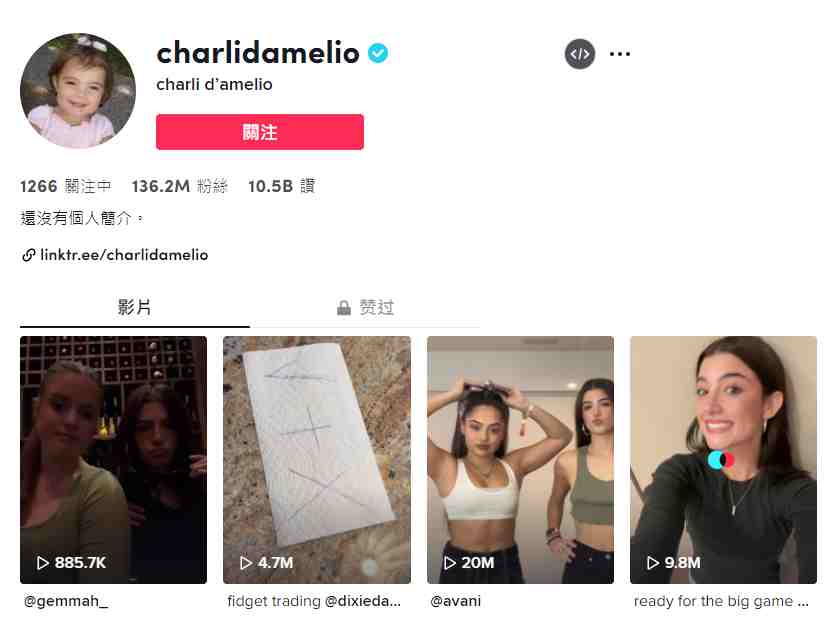Follow charlidamelio with the red button
This screenshot has height=621, width=832.
[260, 132]
